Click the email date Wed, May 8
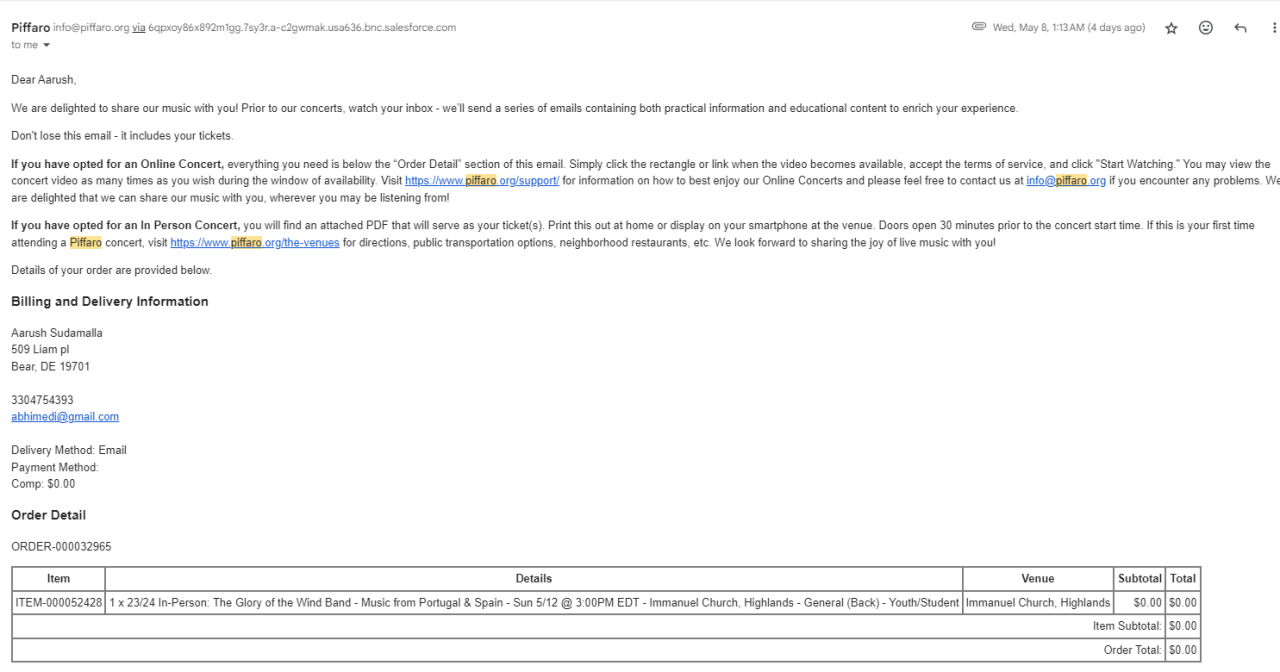1280x672 pixels. point(1069,28)
